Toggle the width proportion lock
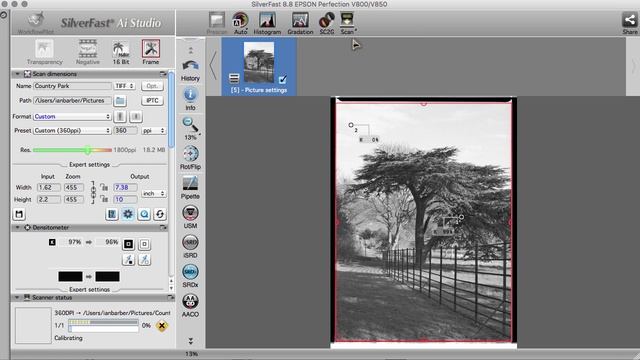Viewport: 640px width, 360px height. (104, 187)
